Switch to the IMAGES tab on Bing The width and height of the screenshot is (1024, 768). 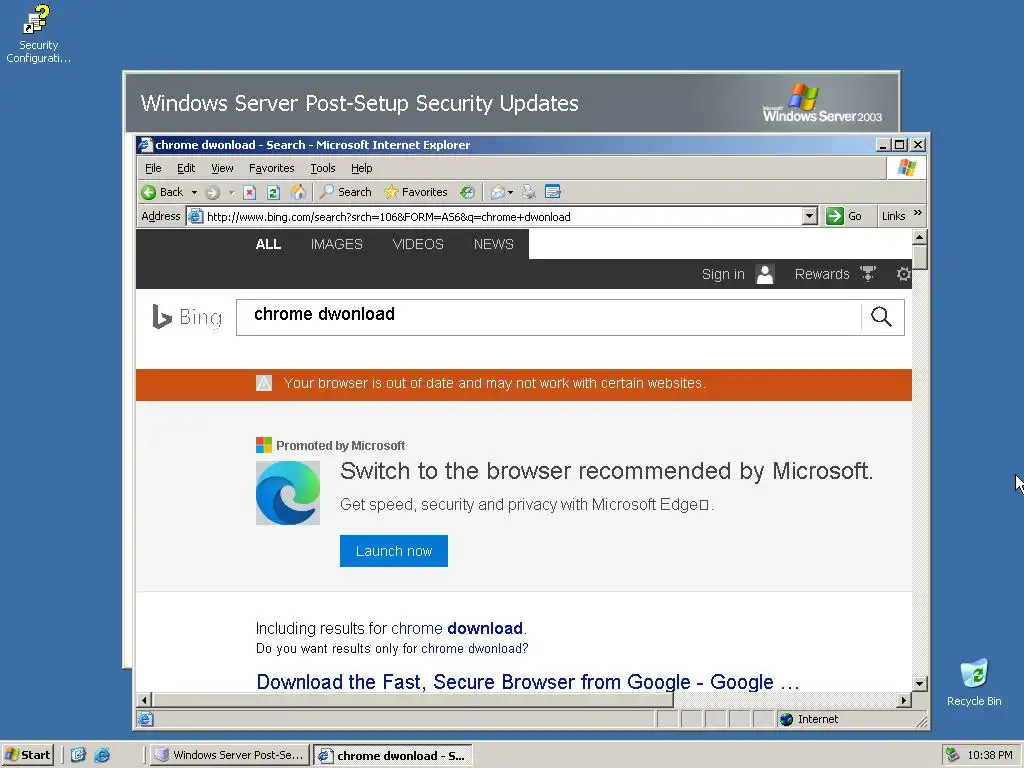336,244
